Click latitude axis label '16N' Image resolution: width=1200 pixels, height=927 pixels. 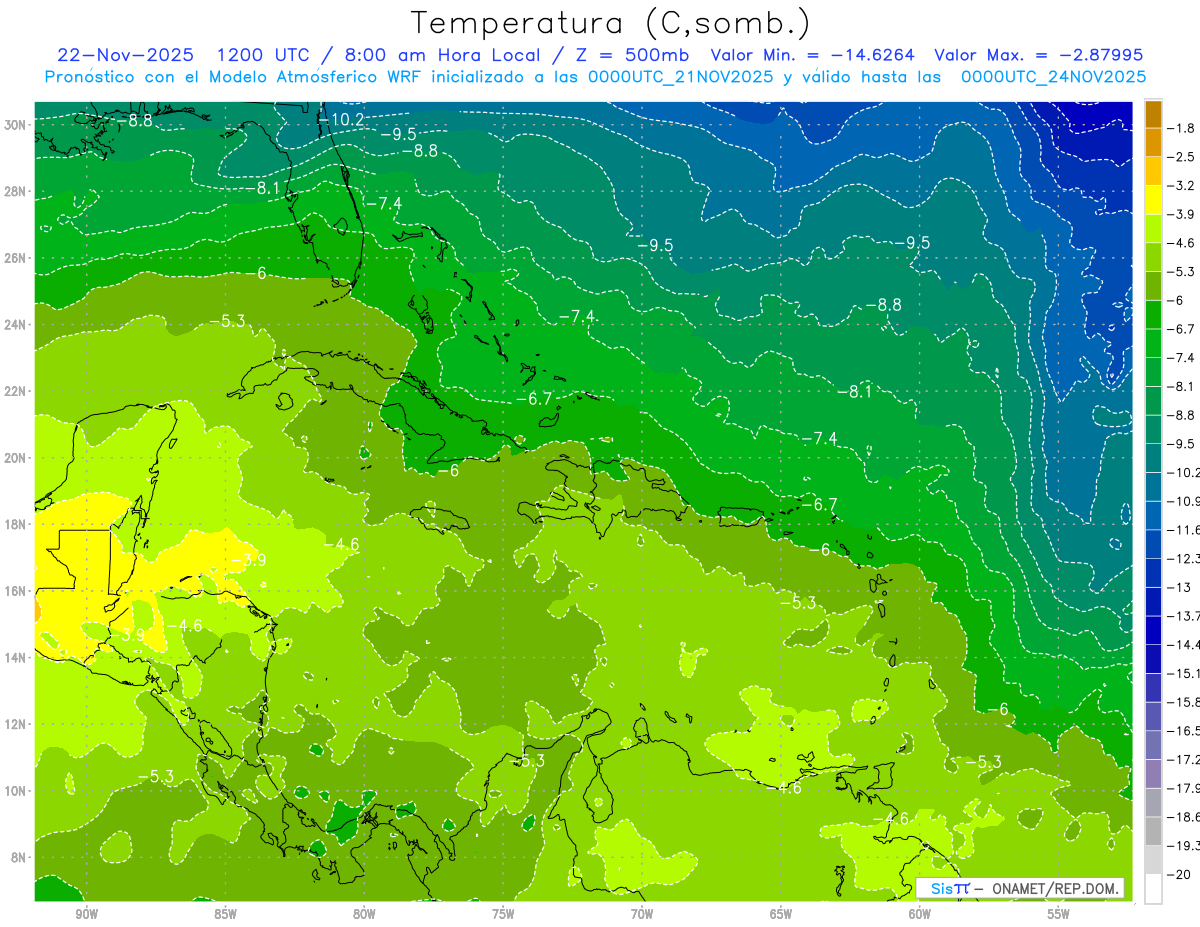coord(16,591)
